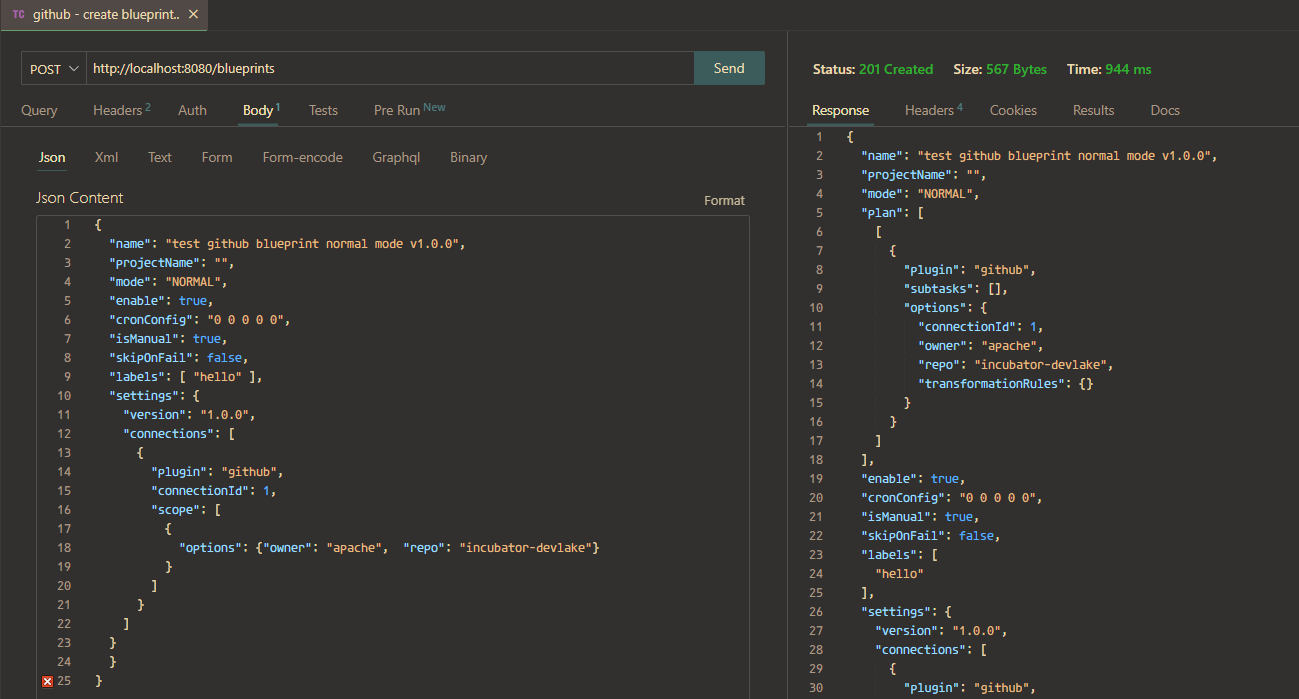1299x699 pixels.
Task: Click the "transformationRules": {} line in response
Action: point(1005,383)
